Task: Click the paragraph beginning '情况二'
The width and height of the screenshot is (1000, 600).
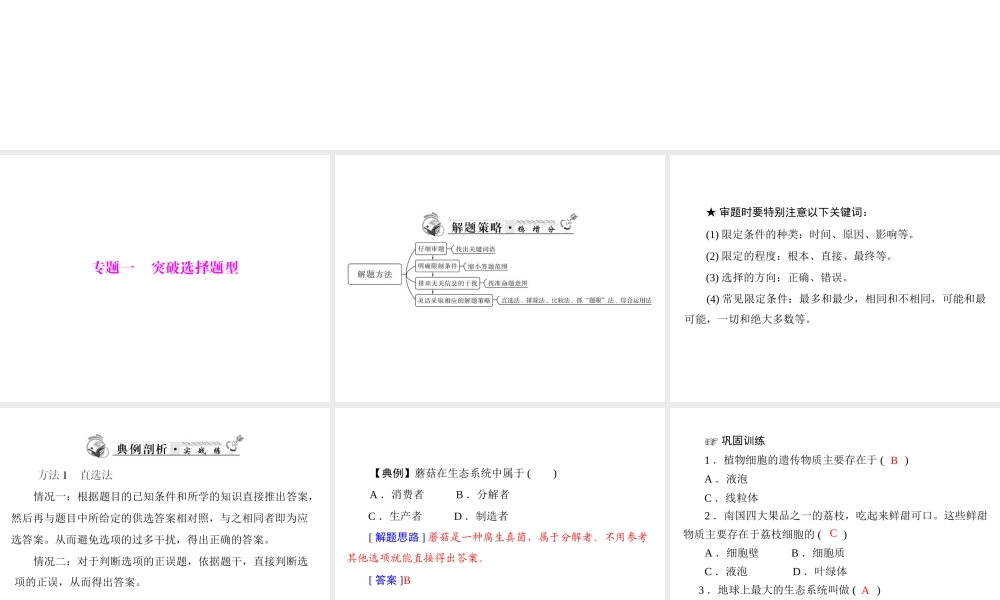Action: [x=161, y=571]
